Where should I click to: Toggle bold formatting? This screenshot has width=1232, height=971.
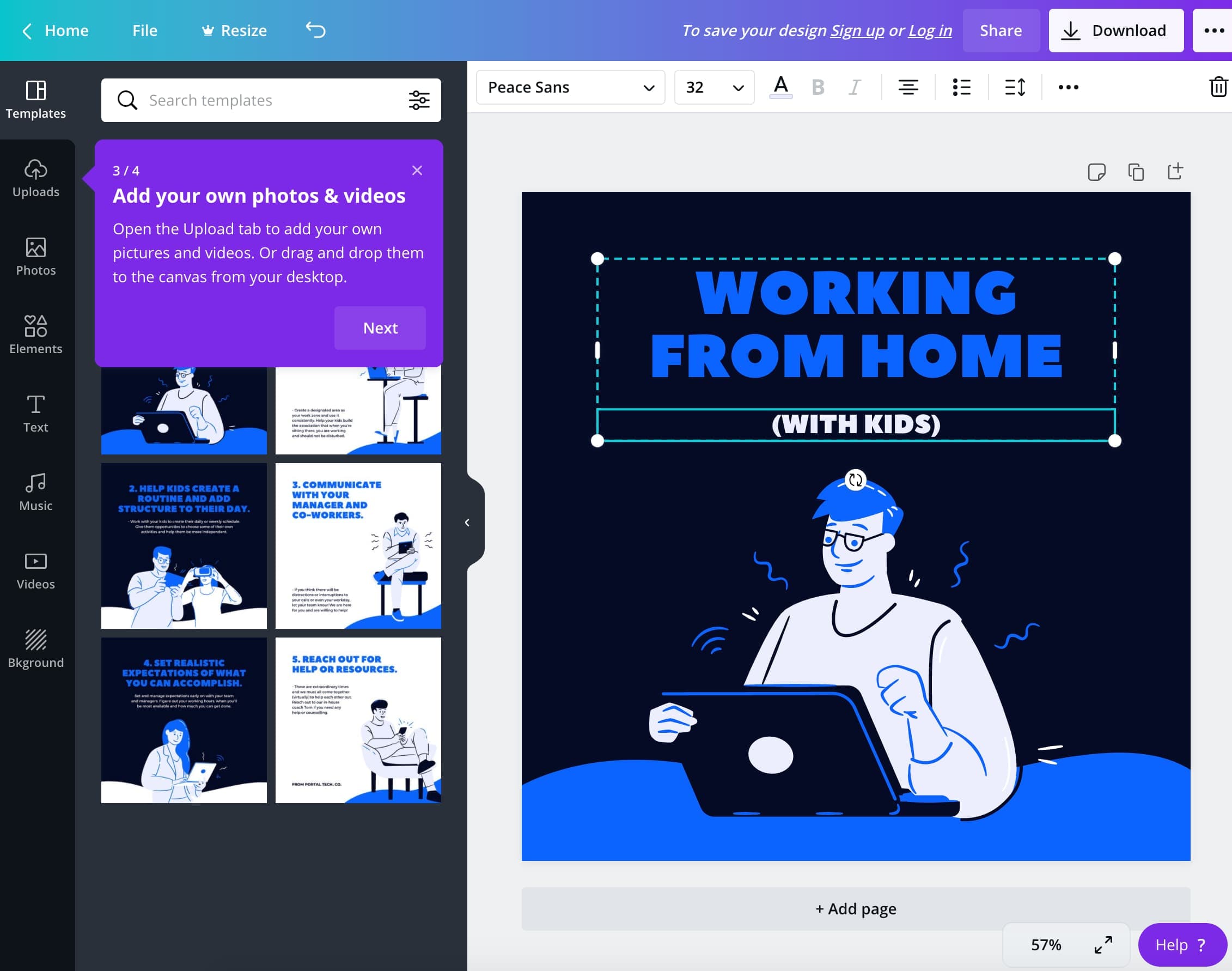coord(818,87)
